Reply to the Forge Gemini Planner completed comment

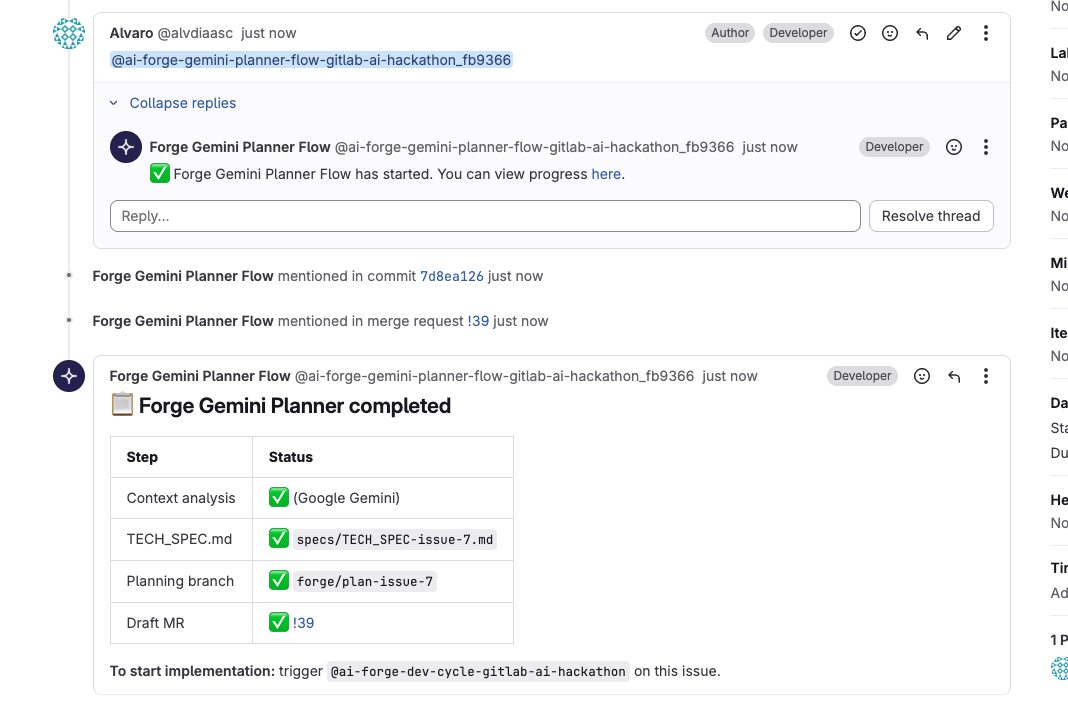(x=954, y=376)
